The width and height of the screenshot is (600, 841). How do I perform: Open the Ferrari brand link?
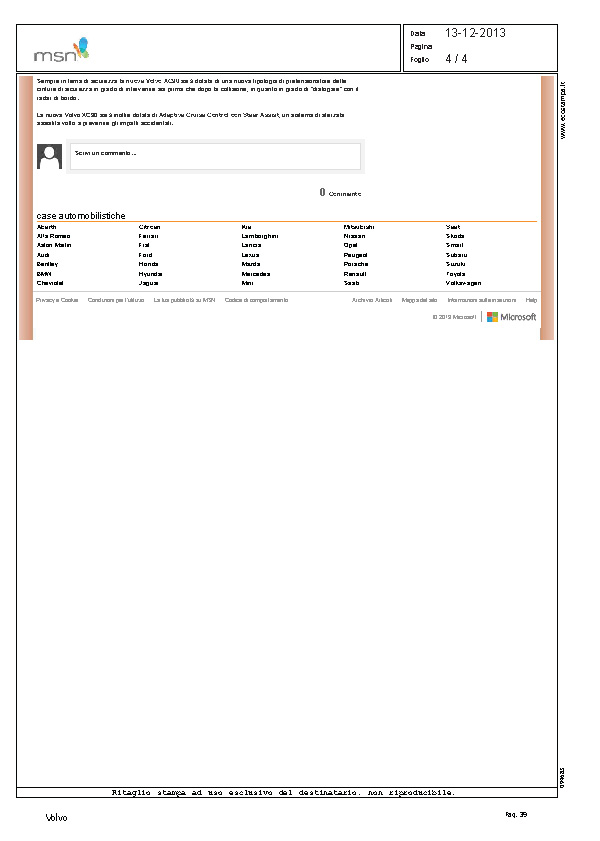pyautogui.click(x=148, y=236)
